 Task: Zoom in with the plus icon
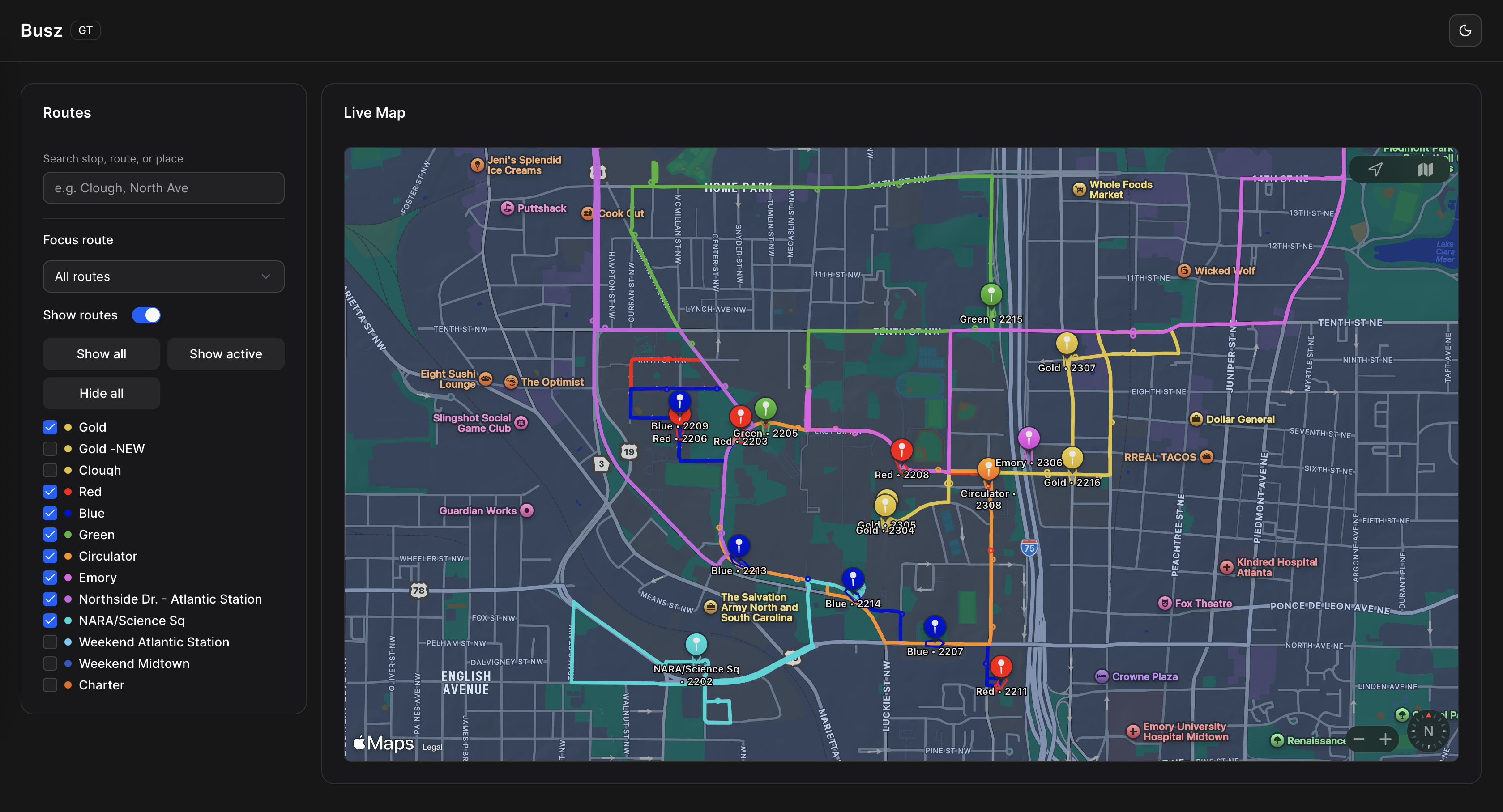point(1386,739)
